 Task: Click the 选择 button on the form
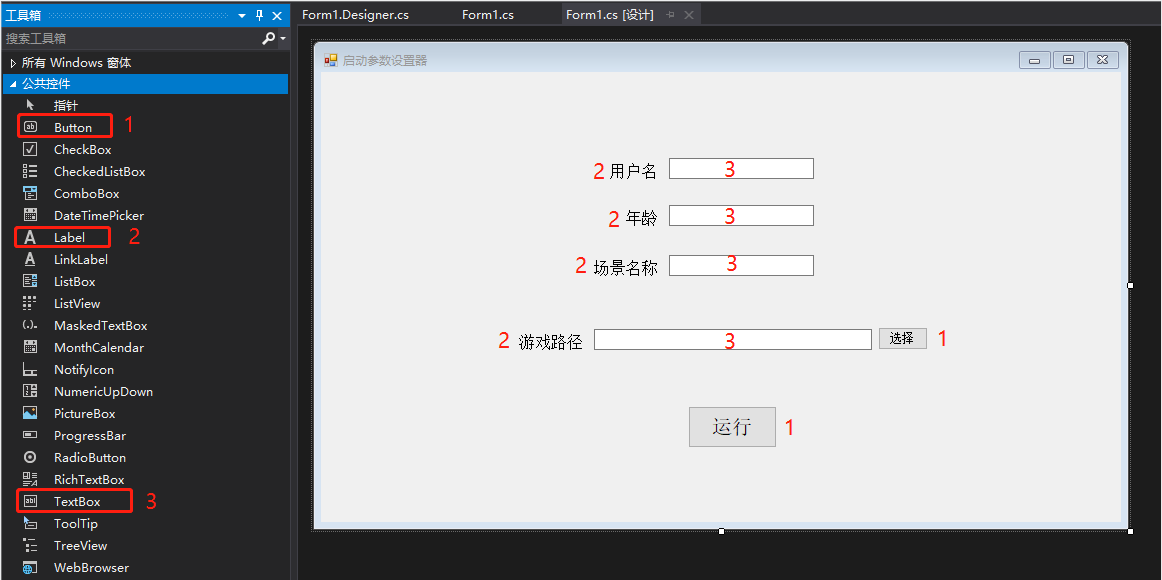903,339
